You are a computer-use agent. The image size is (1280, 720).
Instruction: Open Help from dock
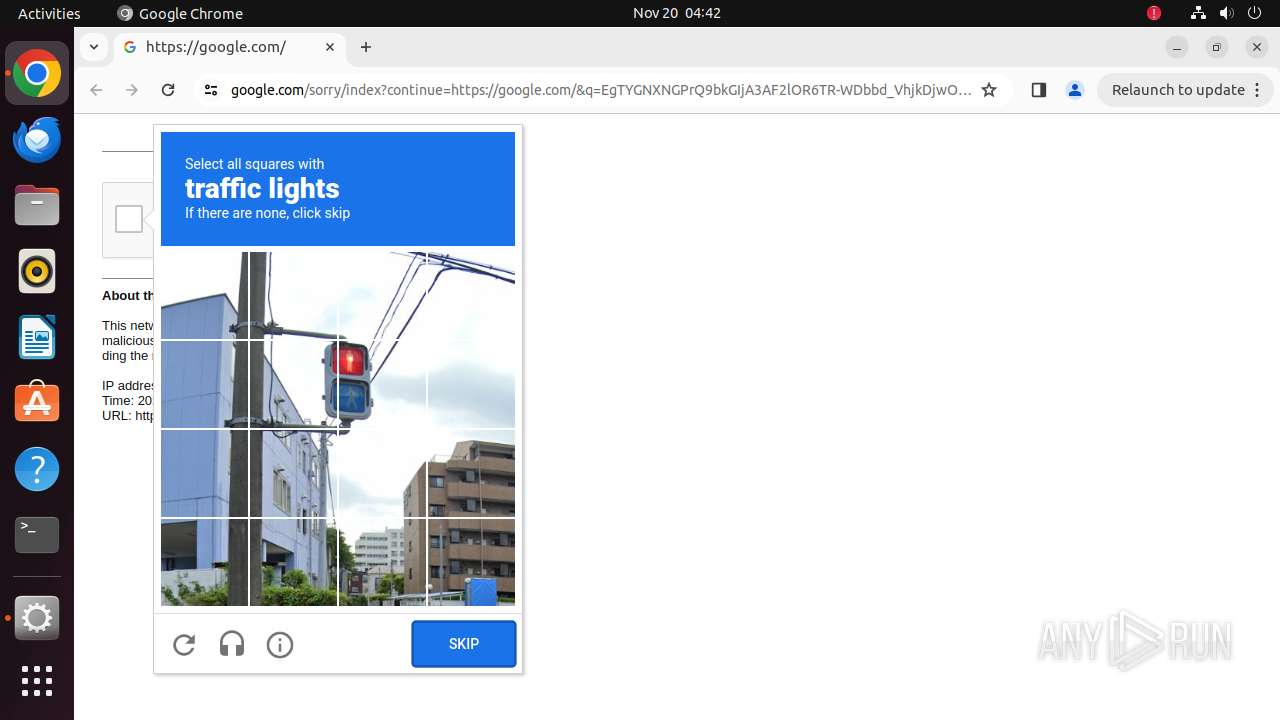[x=37, y=469]
